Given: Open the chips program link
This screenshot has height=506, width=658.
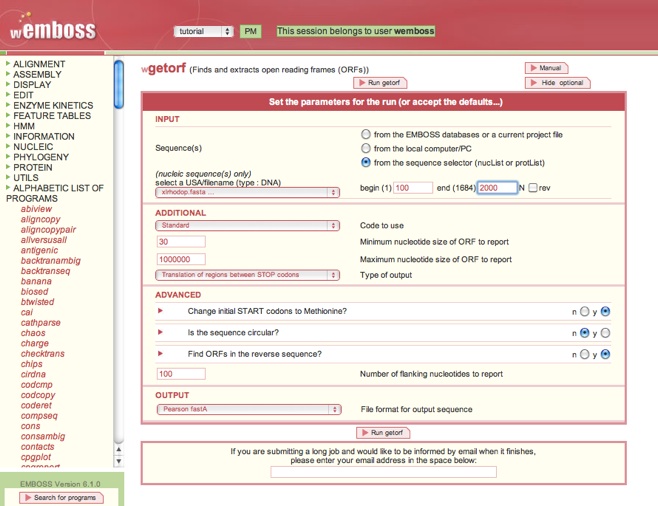Looking at the screenshot, I should 31,364.
